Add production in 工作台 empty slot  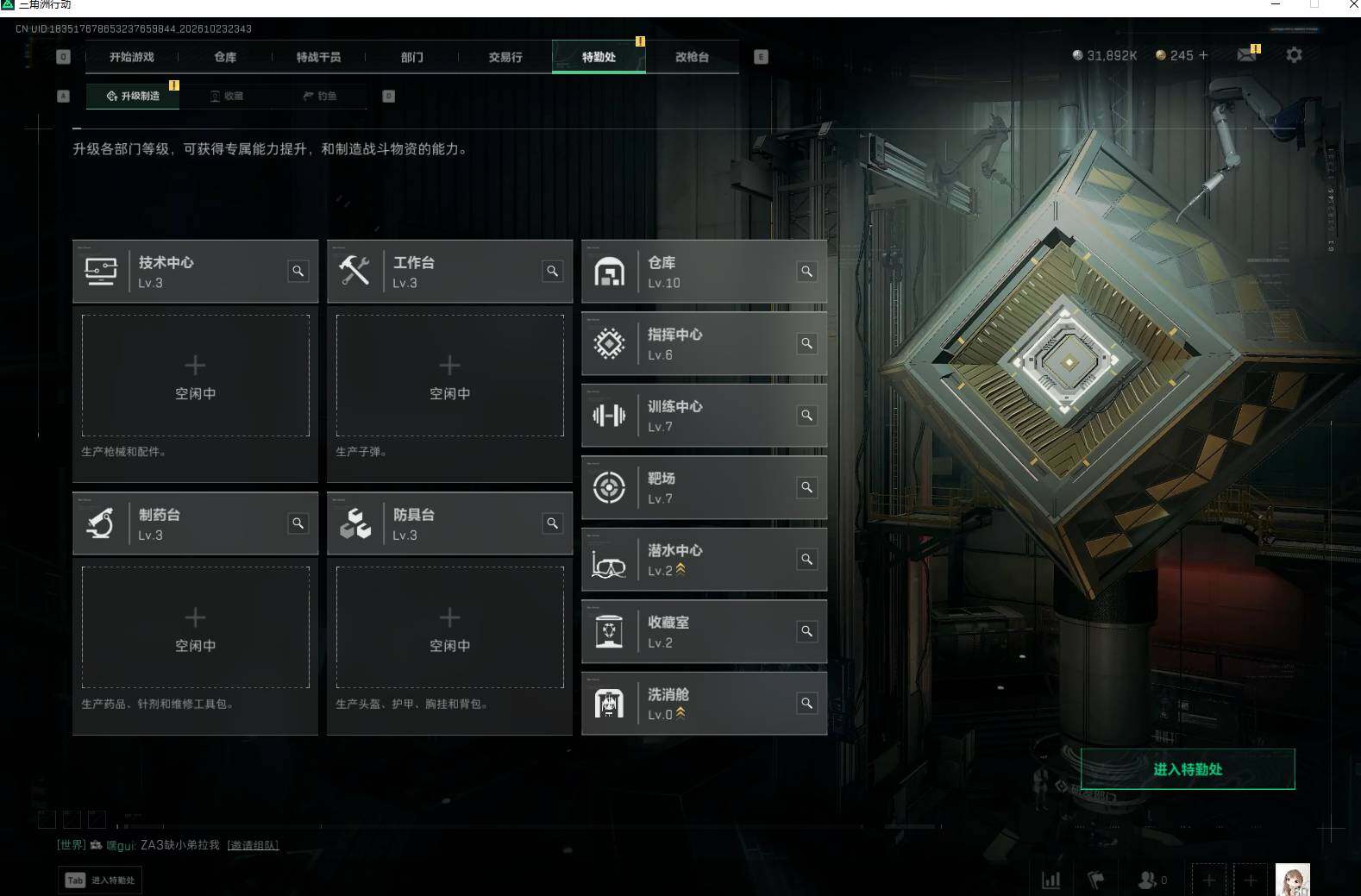click(449, 375)
